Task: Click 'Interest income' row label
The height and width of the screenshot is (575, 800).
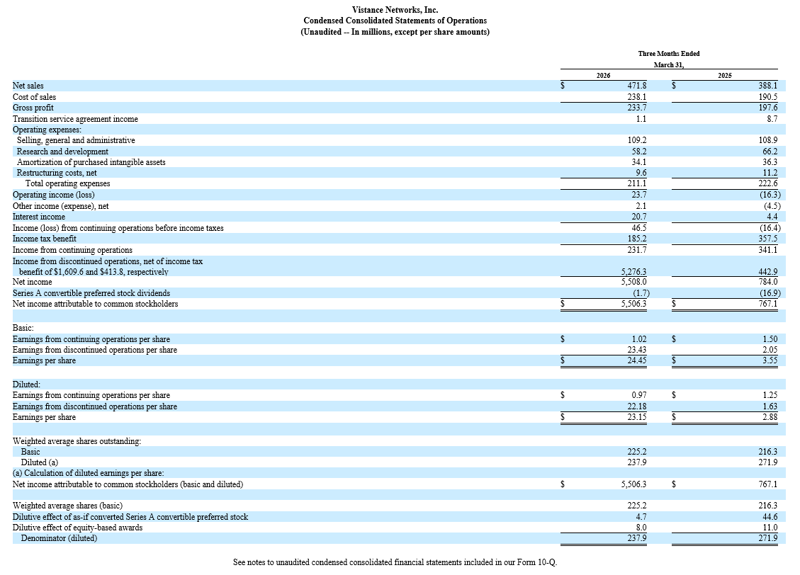Action: (39, 217)
